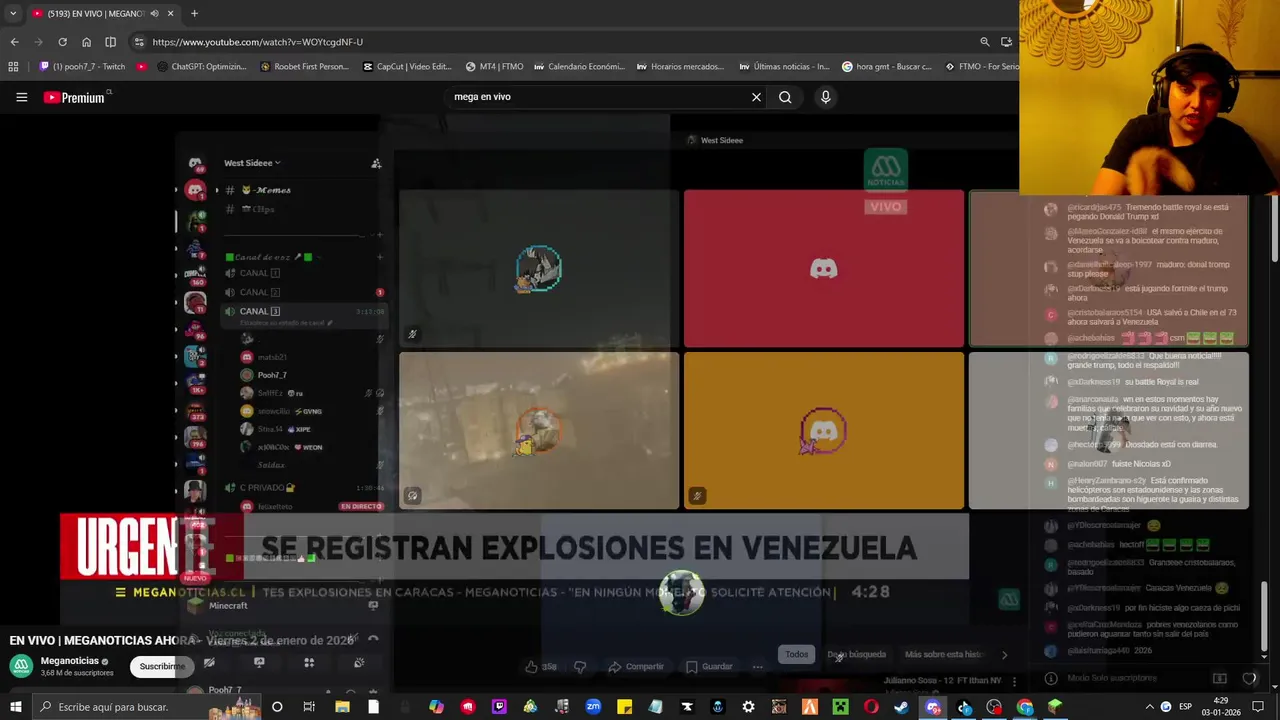Open Twitch from the Windows taskbar
The height and width of the screenshot is (720, 1280).
point(500,707)
